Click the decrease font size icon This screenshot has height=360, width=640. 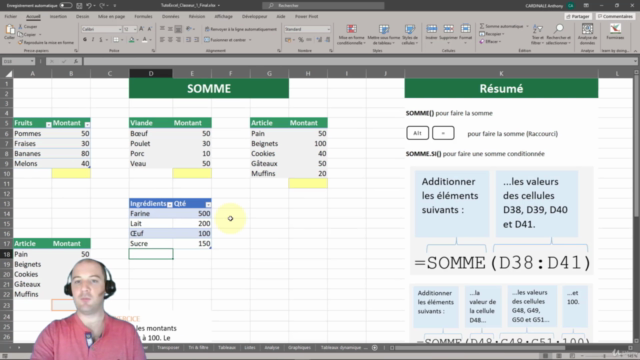[x=149, y=29]
